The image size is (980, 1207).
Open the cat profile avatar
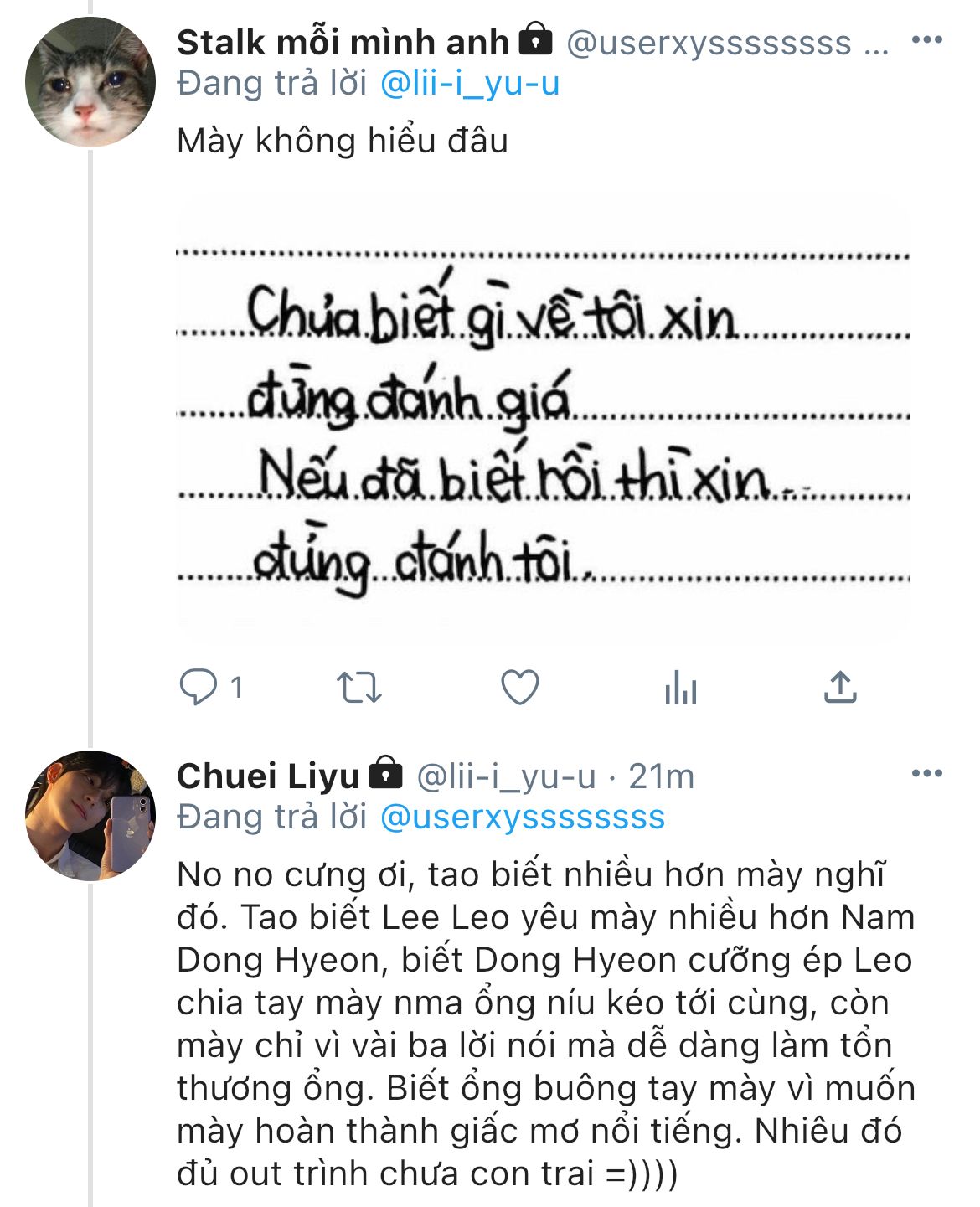pyautogui.click(x=90, y=82)
